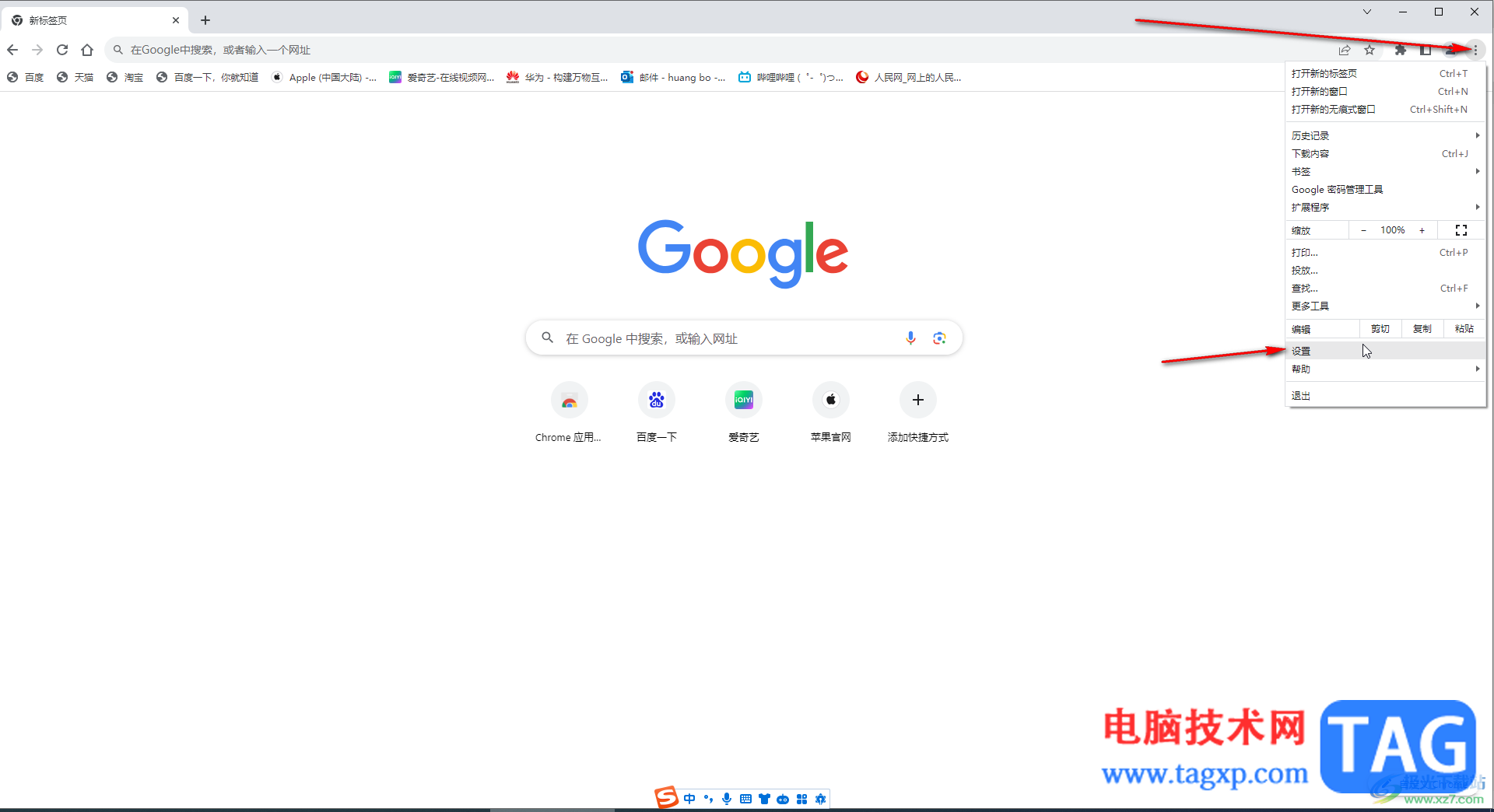Open the Apple (中国大陆) bookmark
The image size is (1494, 812).
pos(324,77)
